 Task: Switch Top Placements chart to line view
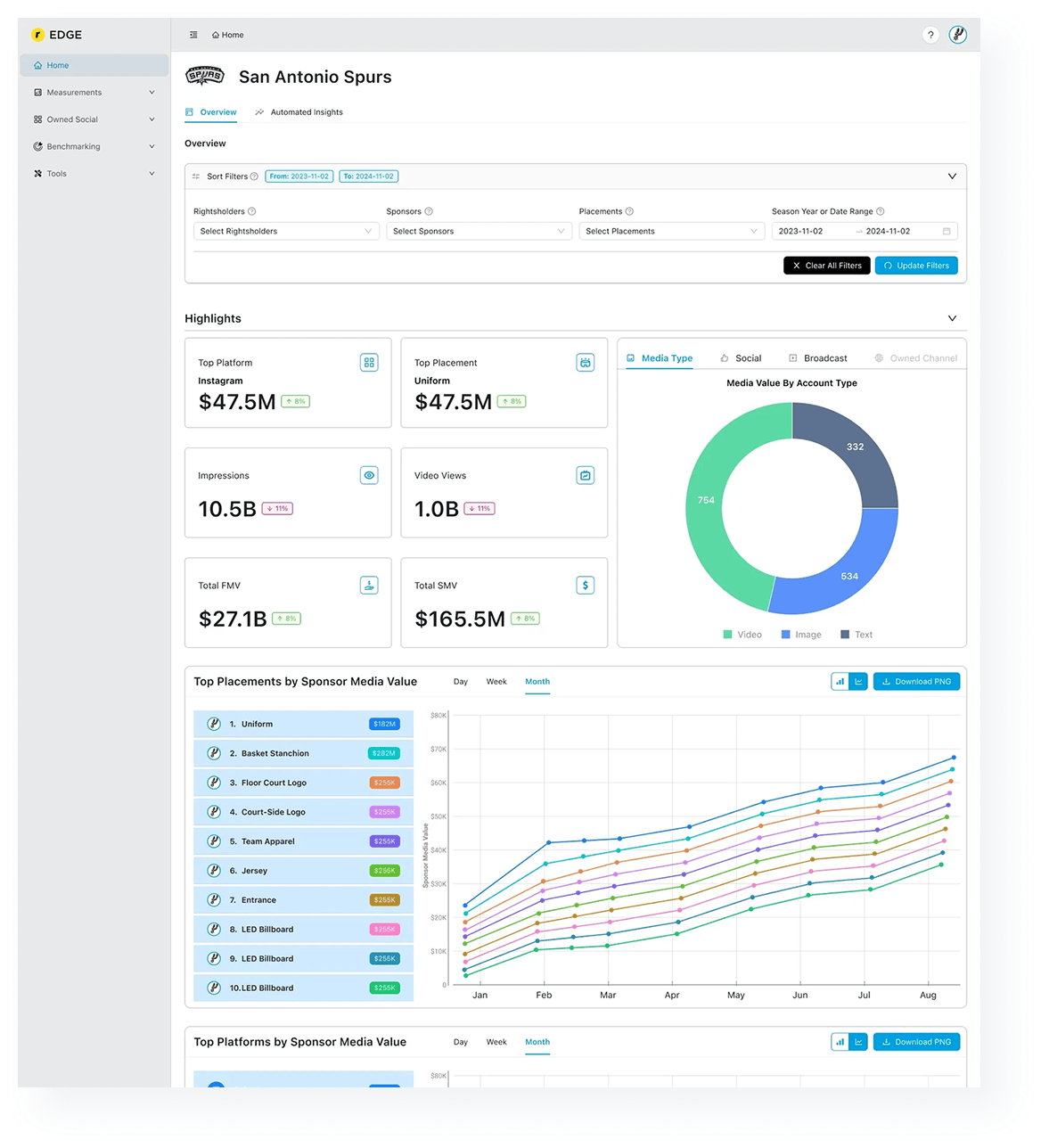pos(858,682)
